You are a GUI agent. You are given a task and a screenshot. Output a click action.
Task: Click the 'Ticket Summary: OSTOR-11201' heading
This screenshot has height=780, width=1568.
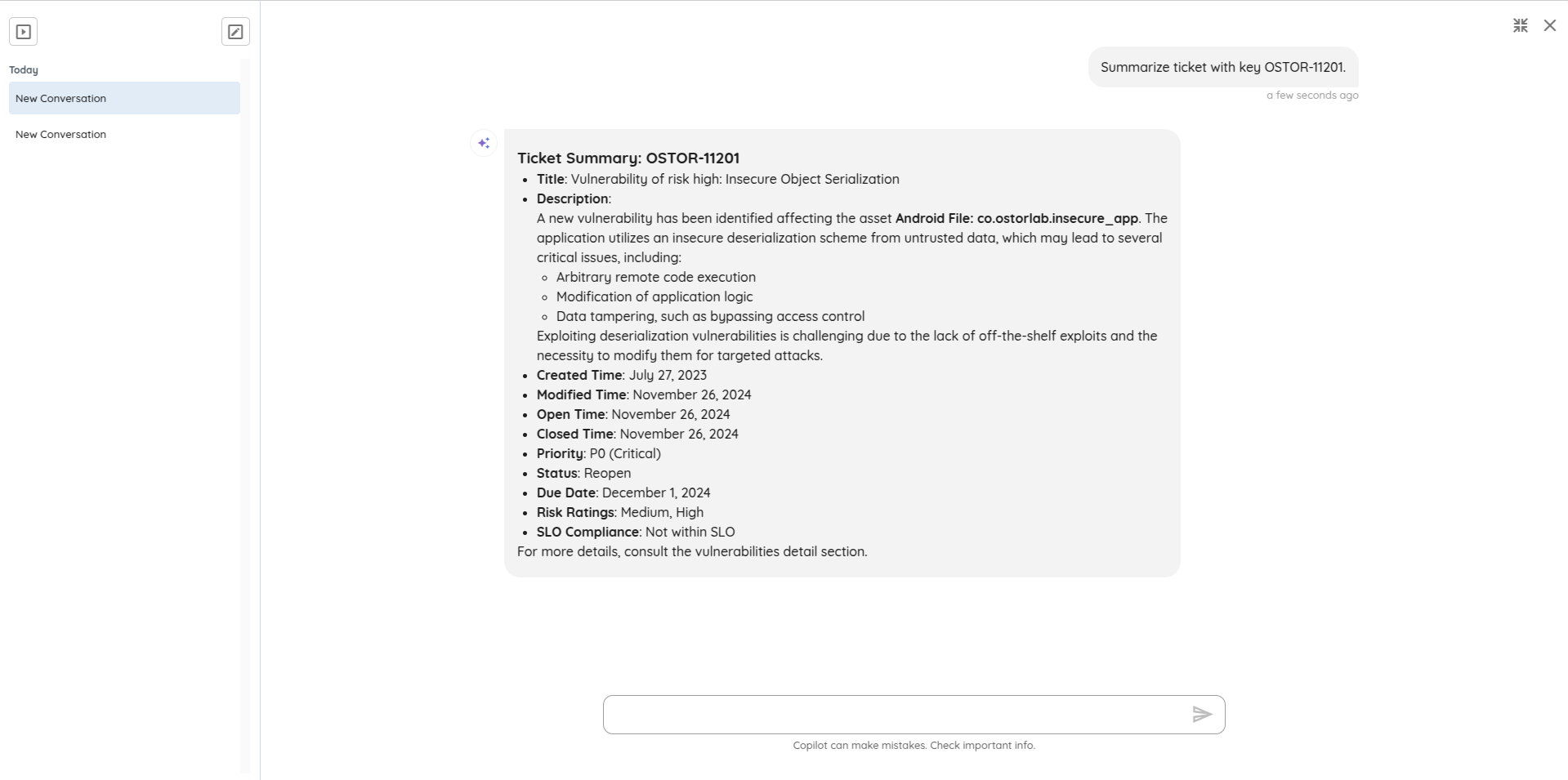click(628, 158)
